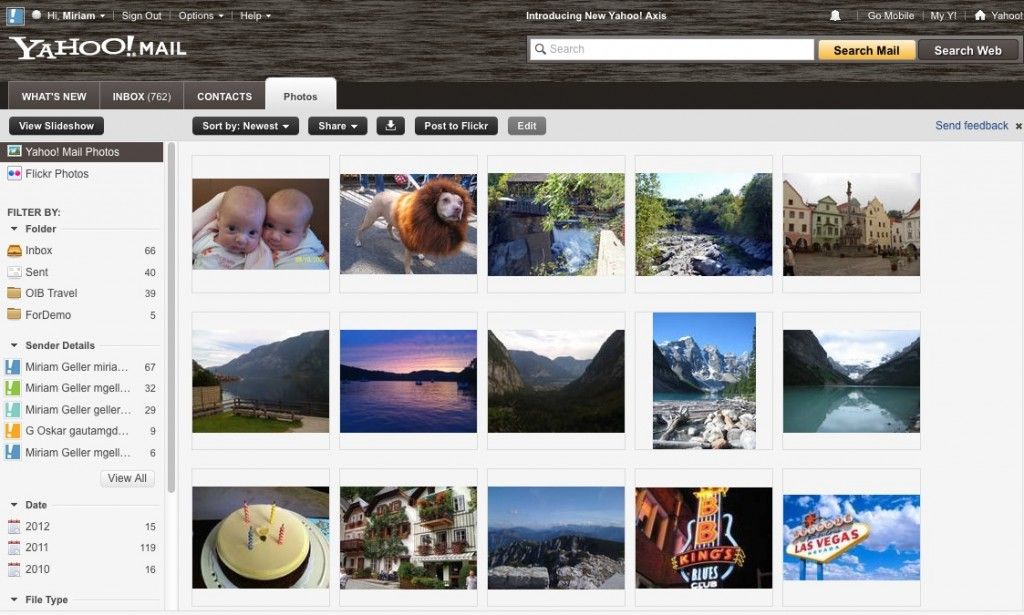Open the Sort by: Newest dropdown
This screenshot has width=1024, height=615.
pos(245,126)
